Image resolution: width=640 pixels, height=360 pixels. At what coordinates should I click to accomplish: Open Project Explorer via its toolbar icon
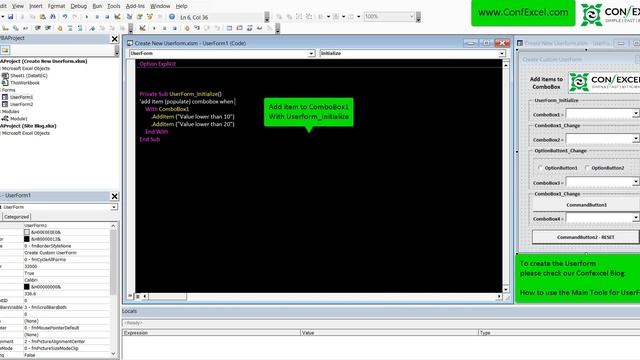tap(129, 17)
